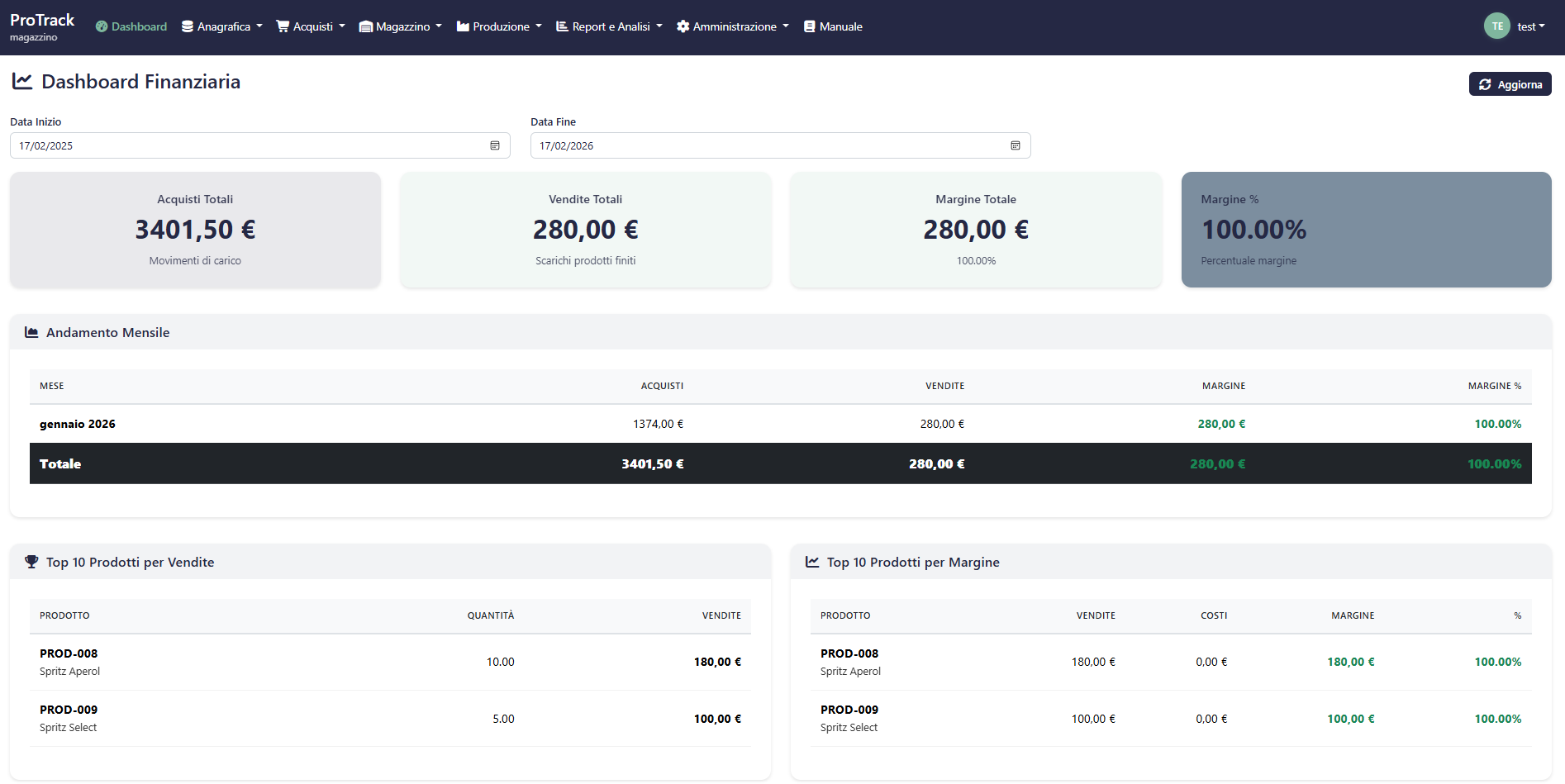Open the calendar picker for Data Fine
The width and height of the screenshot is (1565, 784).
point(1016,145)
